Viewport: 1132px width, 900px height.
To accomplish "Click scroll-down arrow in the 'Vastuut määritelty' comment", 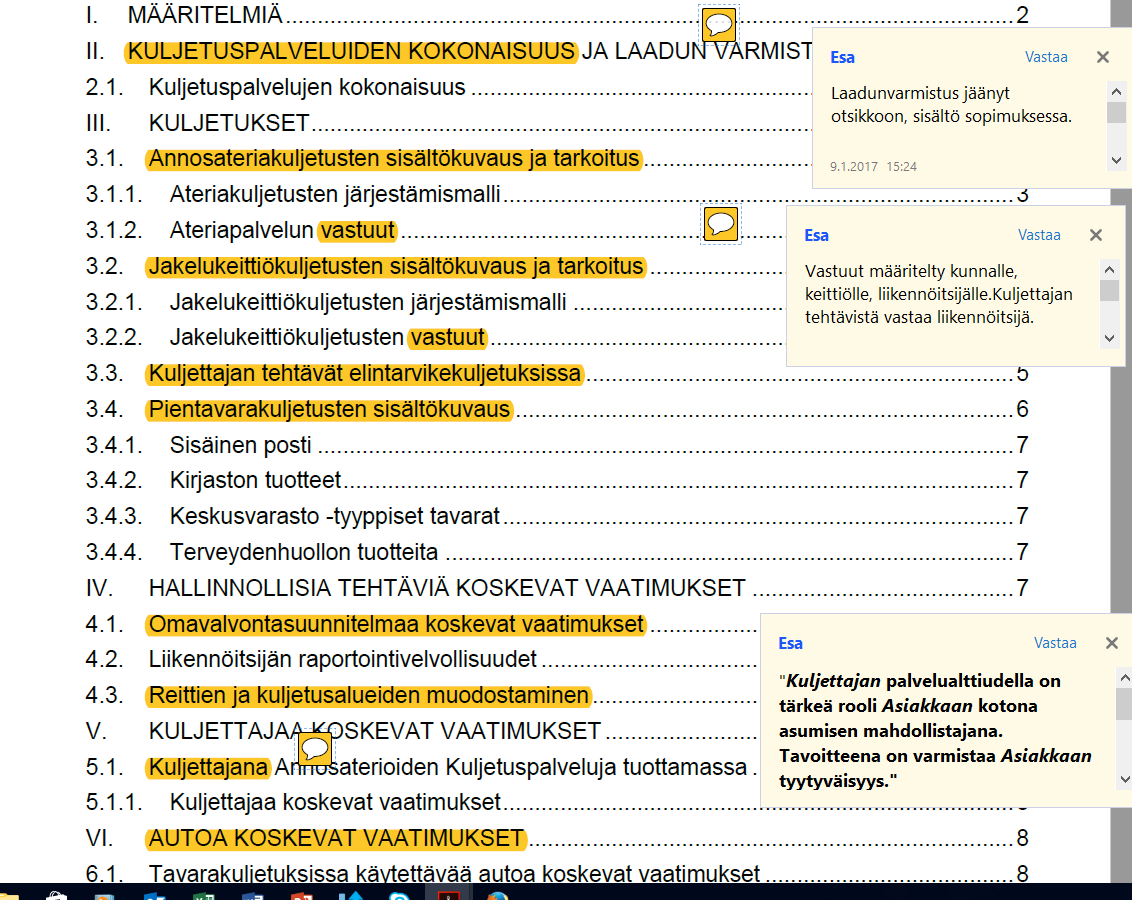I will pos(1110,338).
